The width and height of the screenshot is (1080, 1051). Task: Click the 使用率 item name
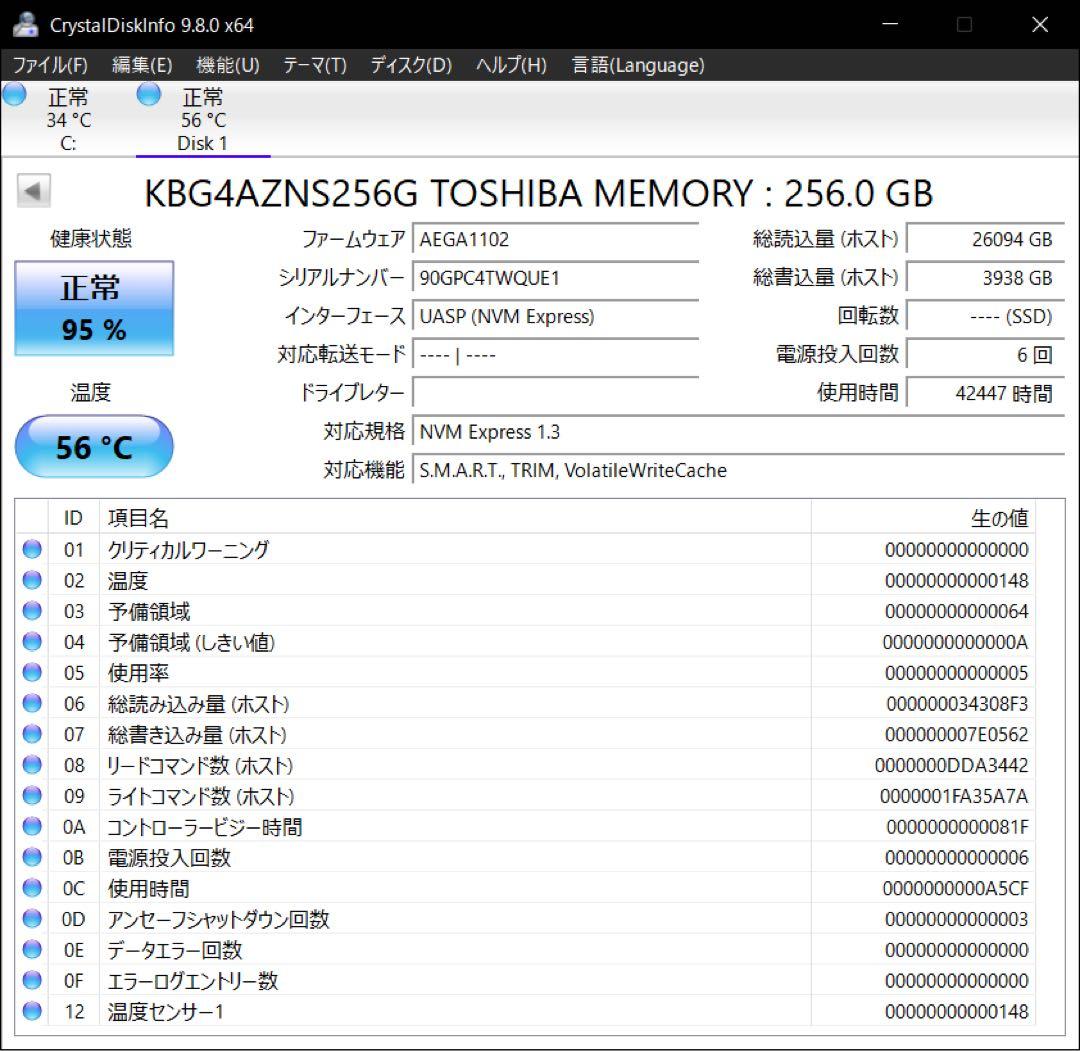(x=138, y=672)
